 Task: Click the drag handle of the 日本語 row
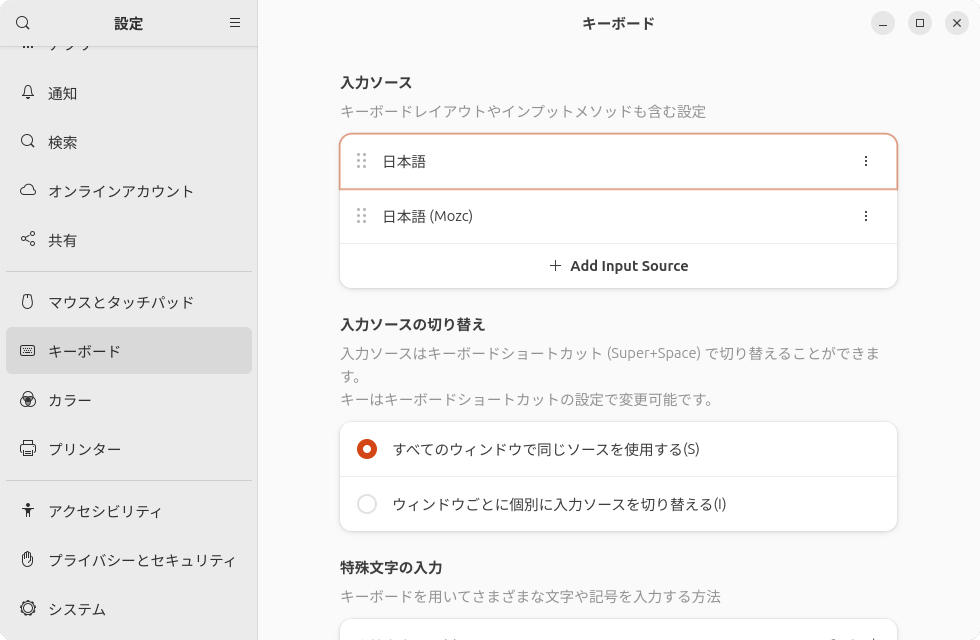tap(361, 161)
